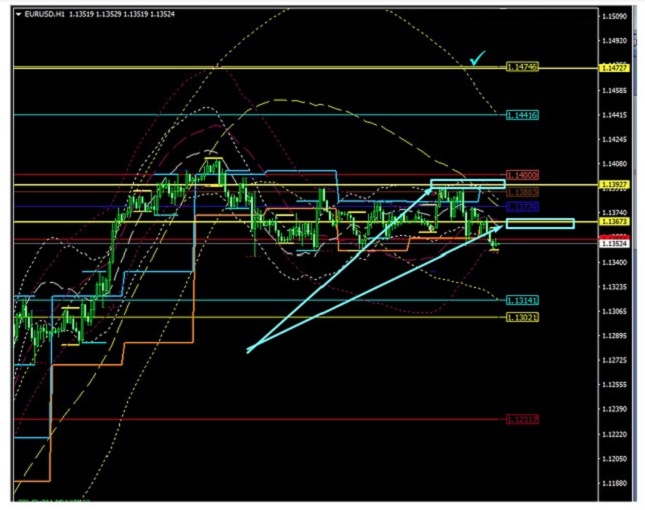Click the 1.13021 yellow level label
645x510 pixels.
pyautogui.click(x=522, y=317)
